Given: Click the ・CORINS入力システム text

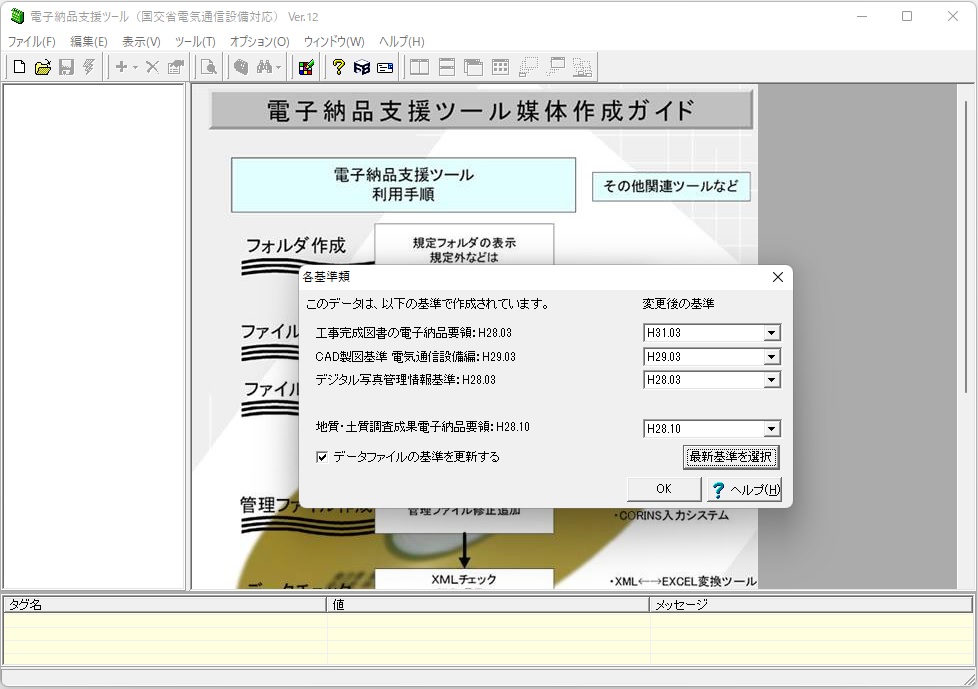Looking at the screenshot, I should [671, 516].
